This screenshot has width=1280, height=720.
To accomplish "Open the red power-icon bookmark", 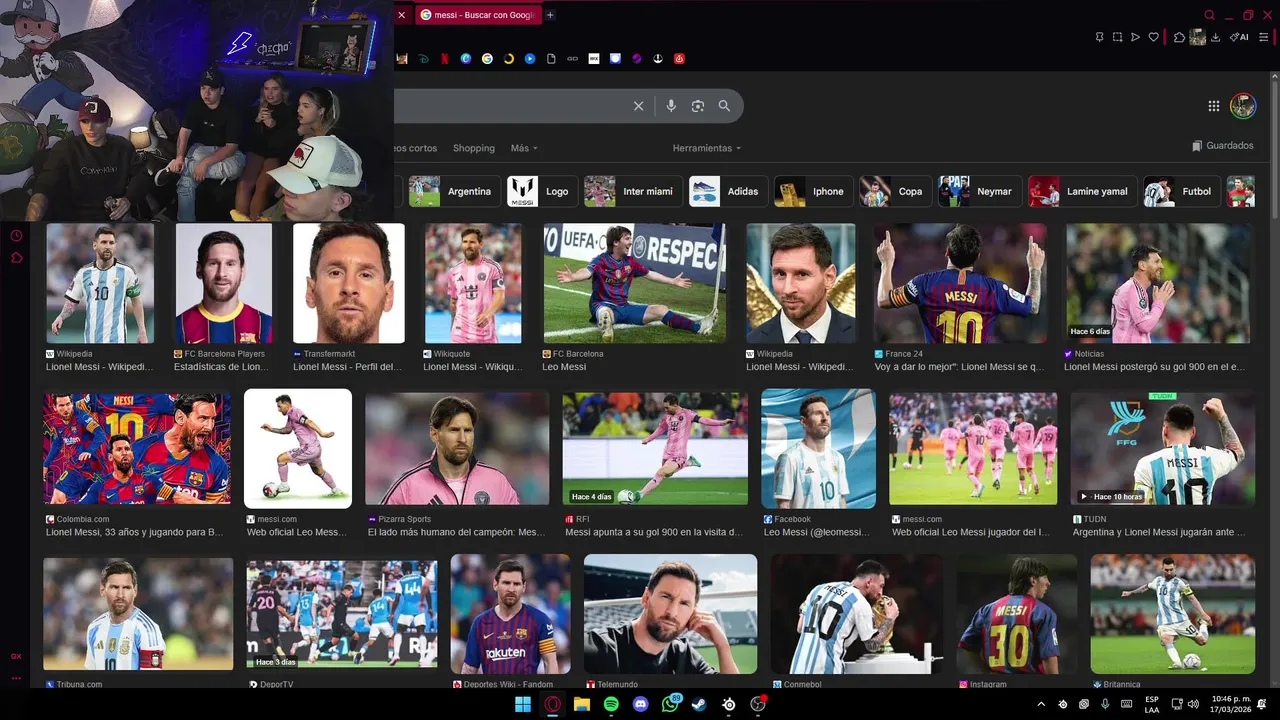I will coord(679,59).
